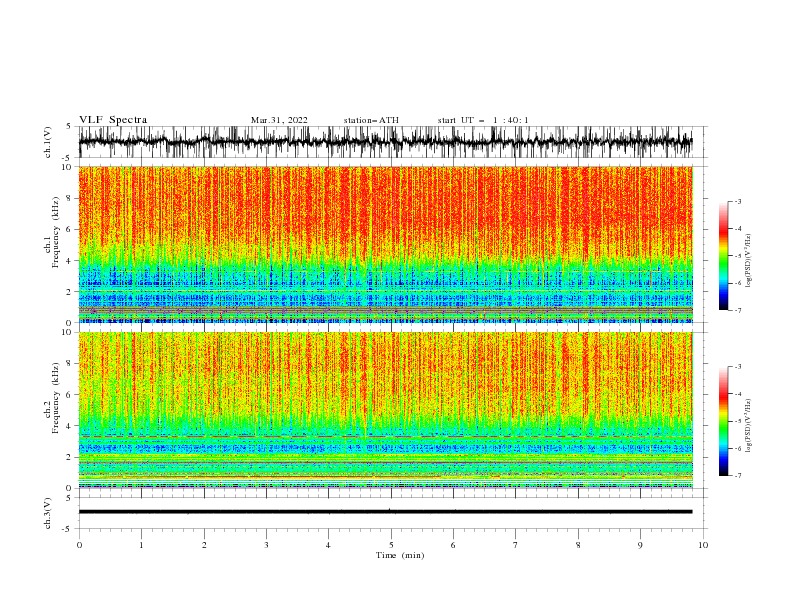Viewport: 792px width, 612px height.
Task: Click the ch.1 colorbar log(PSD) label
Action: coord(749,261)
